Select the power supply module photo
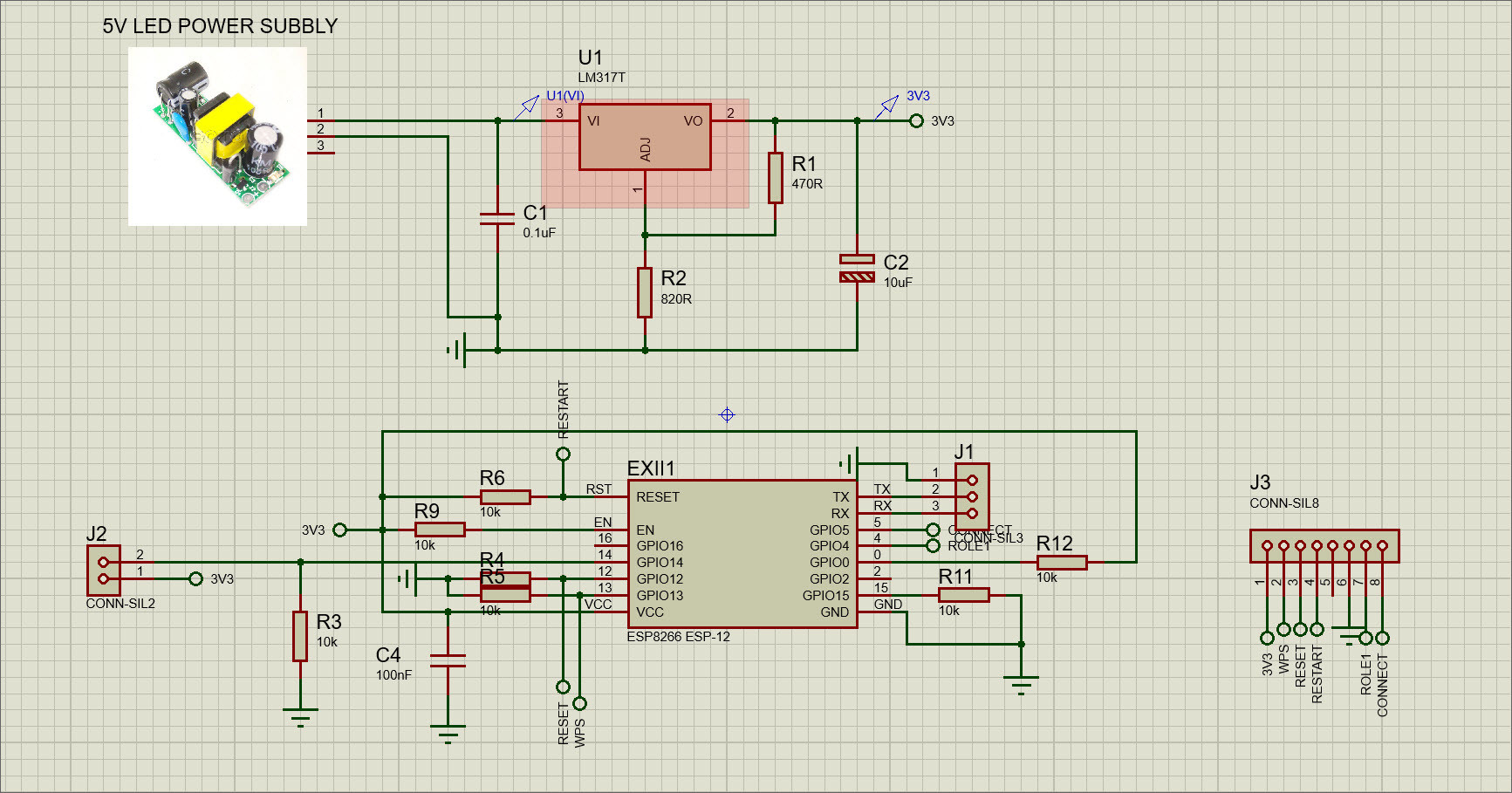This screenshot has height=793, width=1512. tap(217, 136)
